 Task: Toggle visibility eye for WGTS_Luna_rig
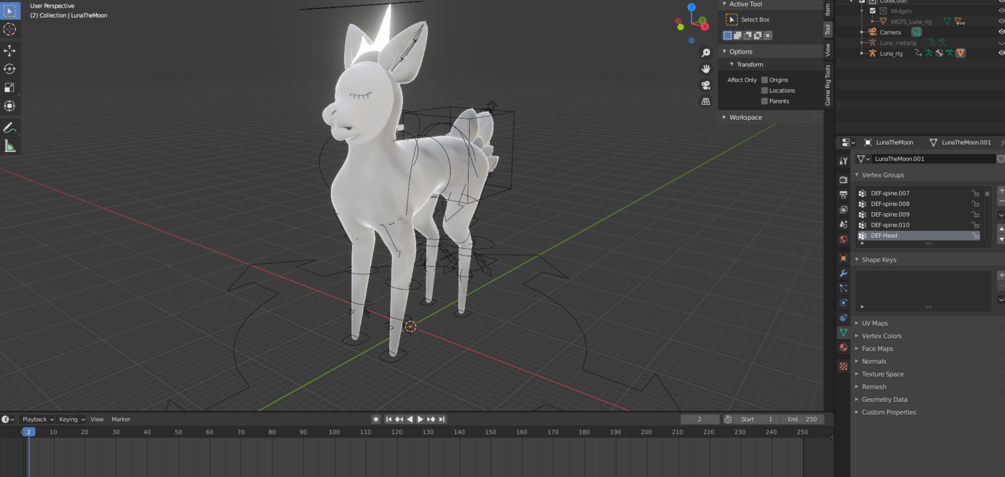[1001, 21]
